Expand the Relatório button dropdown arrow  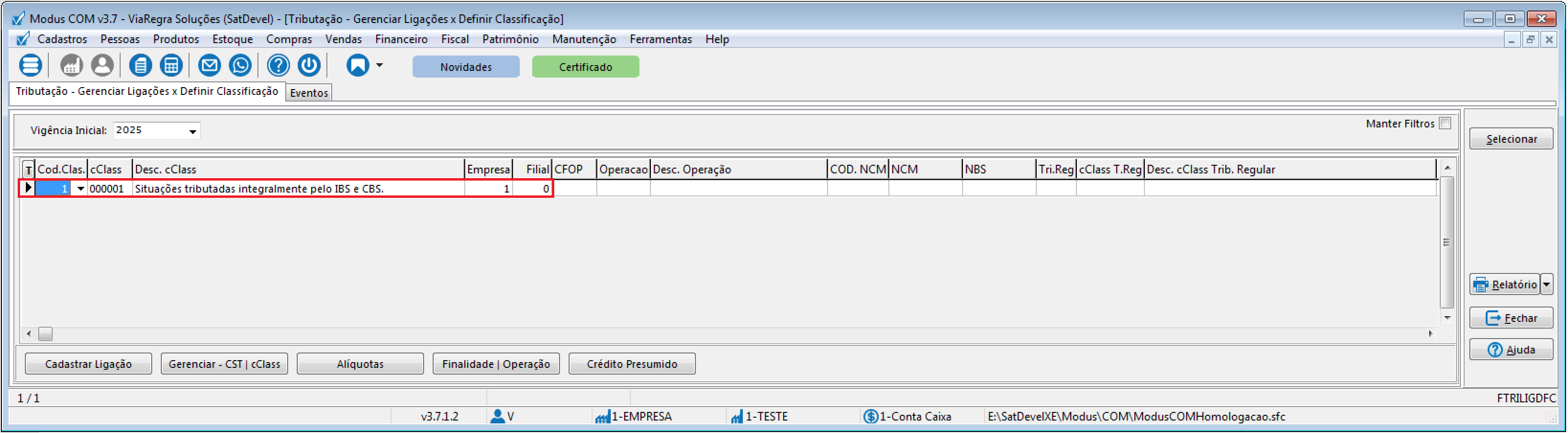pos(1546,285)
